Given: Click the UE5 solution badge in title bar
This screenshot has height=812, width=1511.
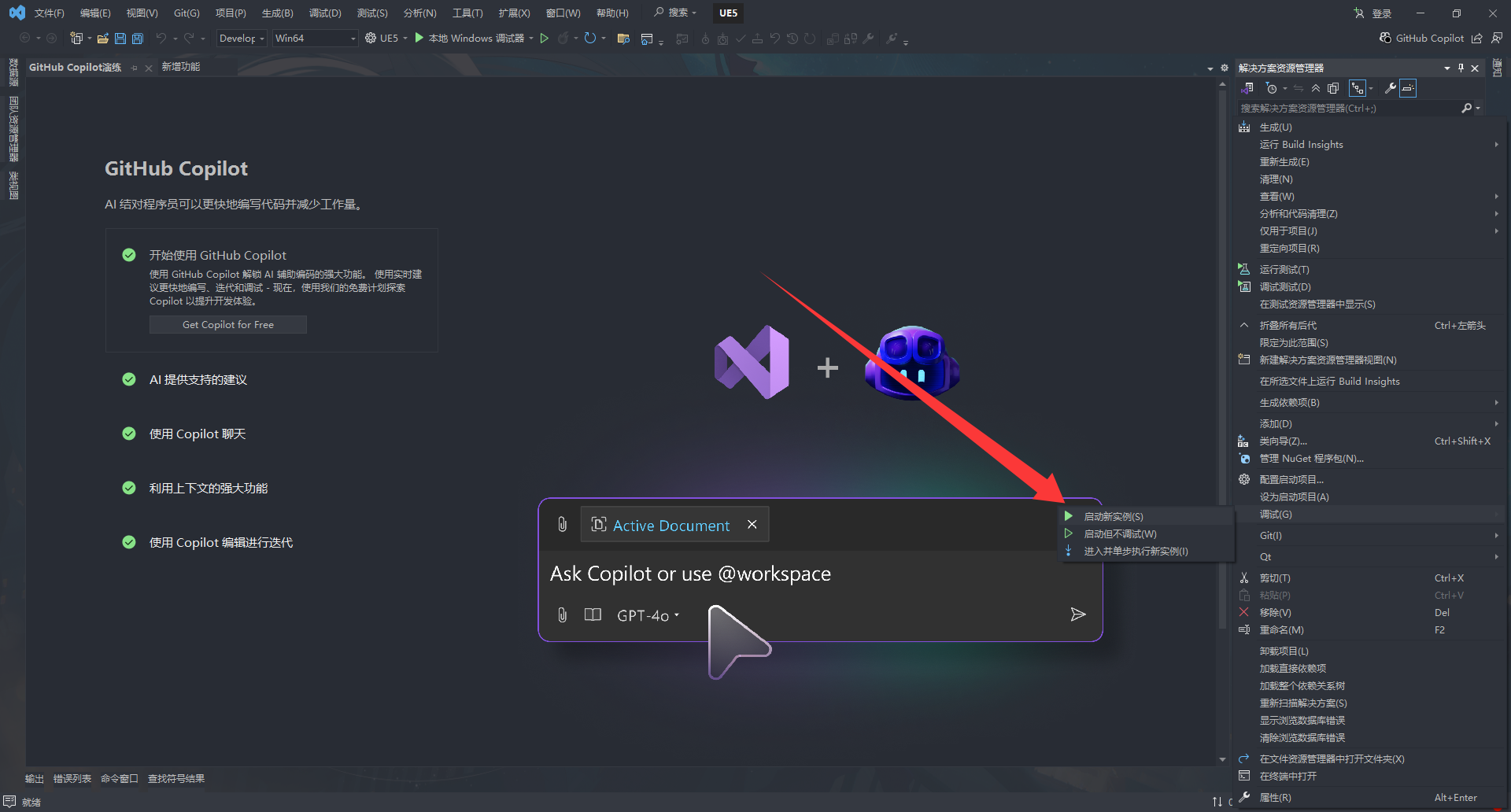Looking at the screenshot, I should pyautogui.click(x=729, y=13).
